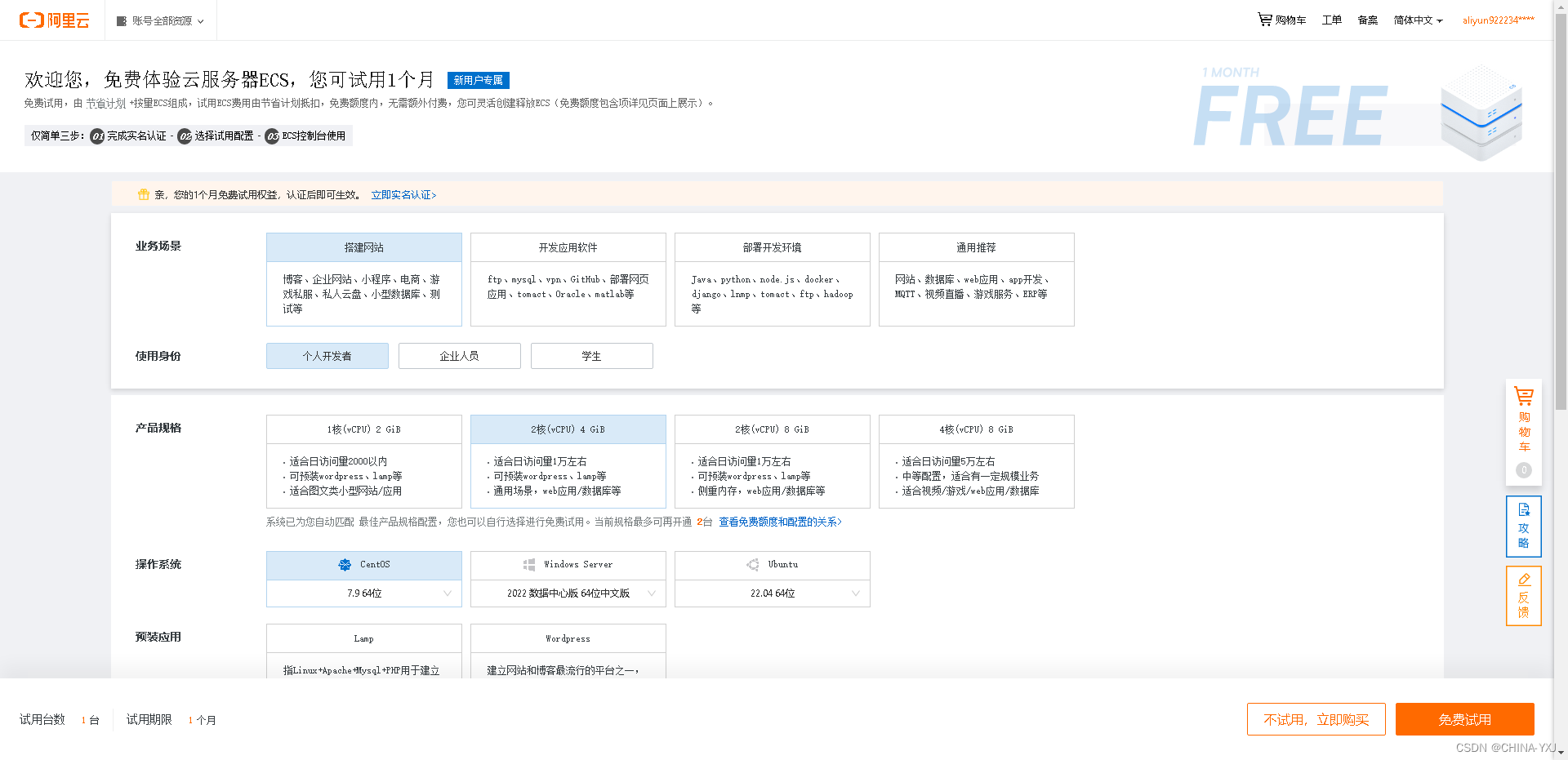Screen dimensions: 1568x760
Task: Open the aliyun922234 account menu
Action: tap(1499, 20)
